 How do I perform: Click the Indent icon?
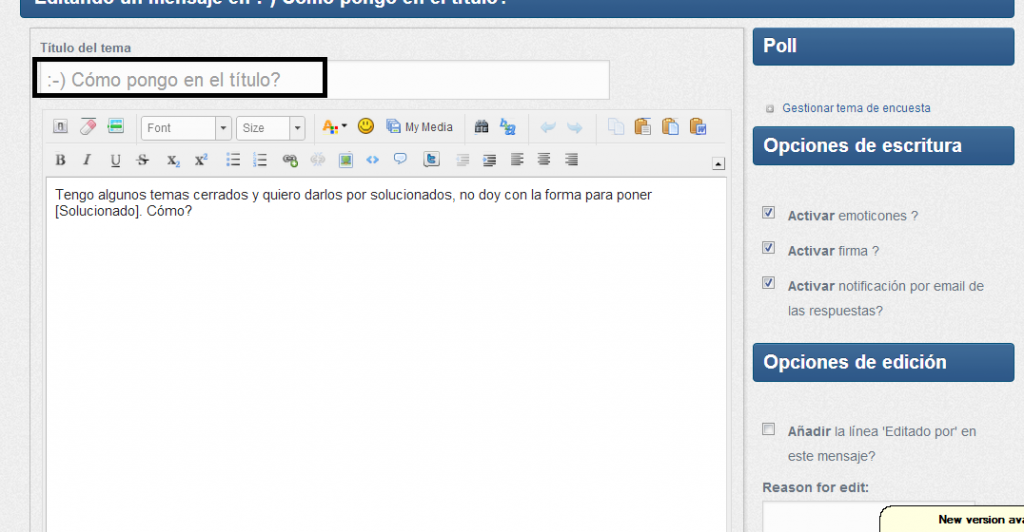(x=489, y=160)
